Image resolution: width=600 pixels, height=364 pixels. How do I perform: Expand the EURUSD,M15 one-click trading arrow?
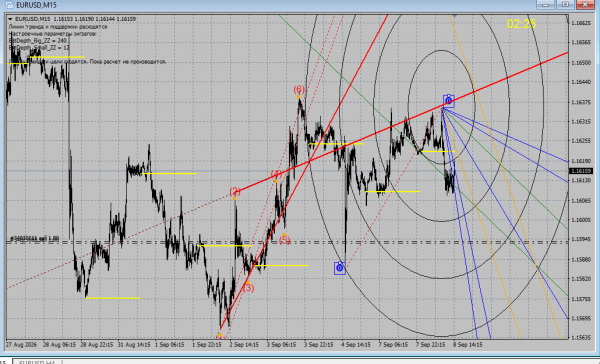click(10, 19)
